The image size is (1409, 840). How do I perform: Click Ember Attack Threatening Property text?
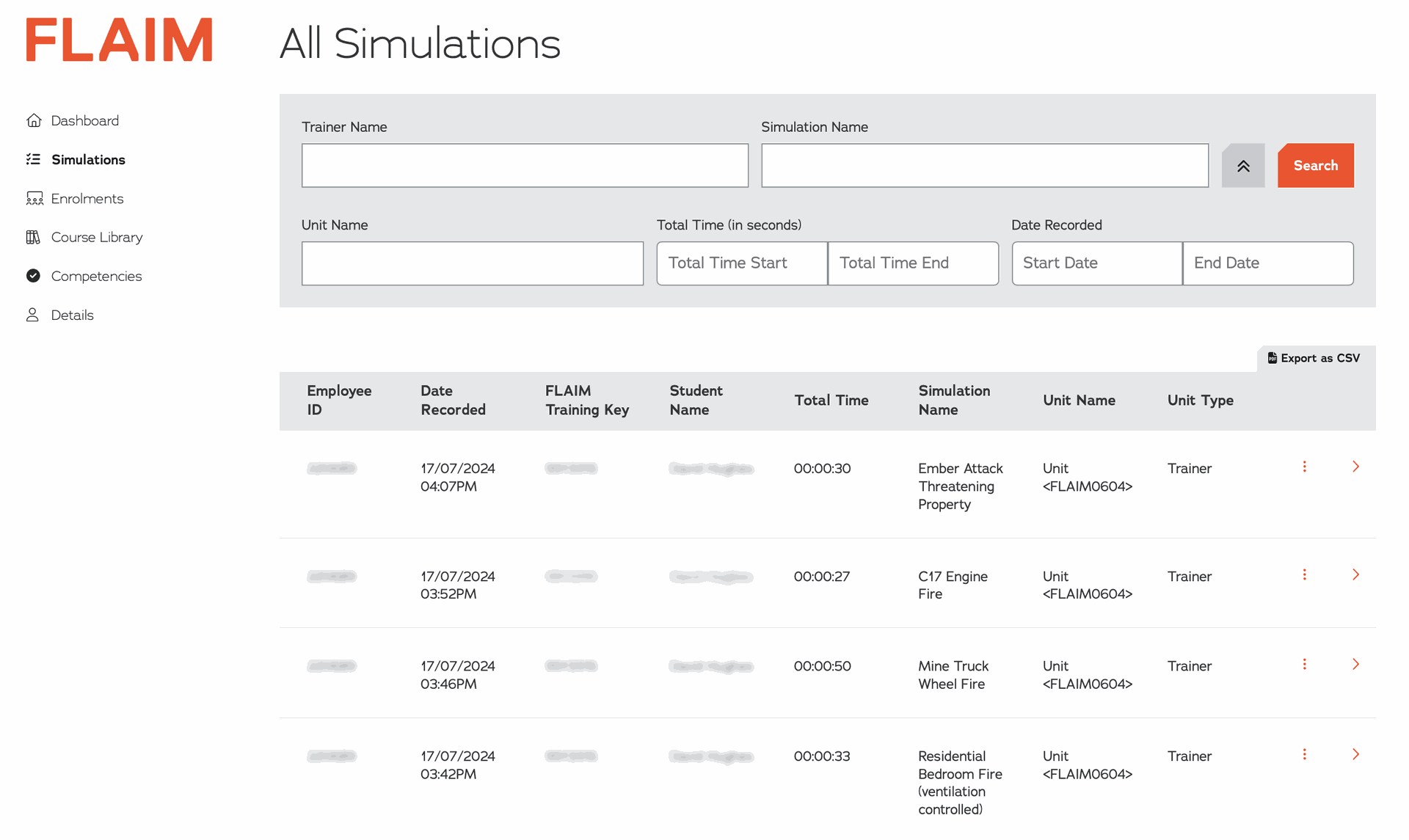pos(961,486)
